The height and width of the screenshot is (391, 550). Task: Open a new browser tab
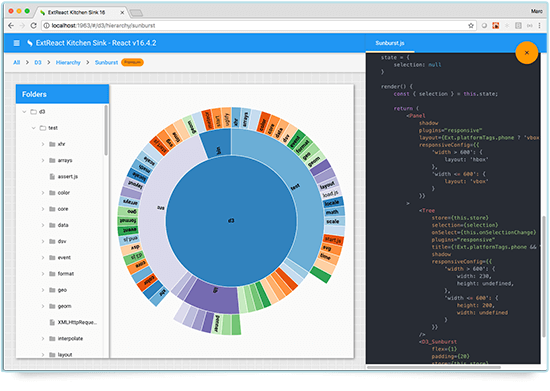(136, 13)
